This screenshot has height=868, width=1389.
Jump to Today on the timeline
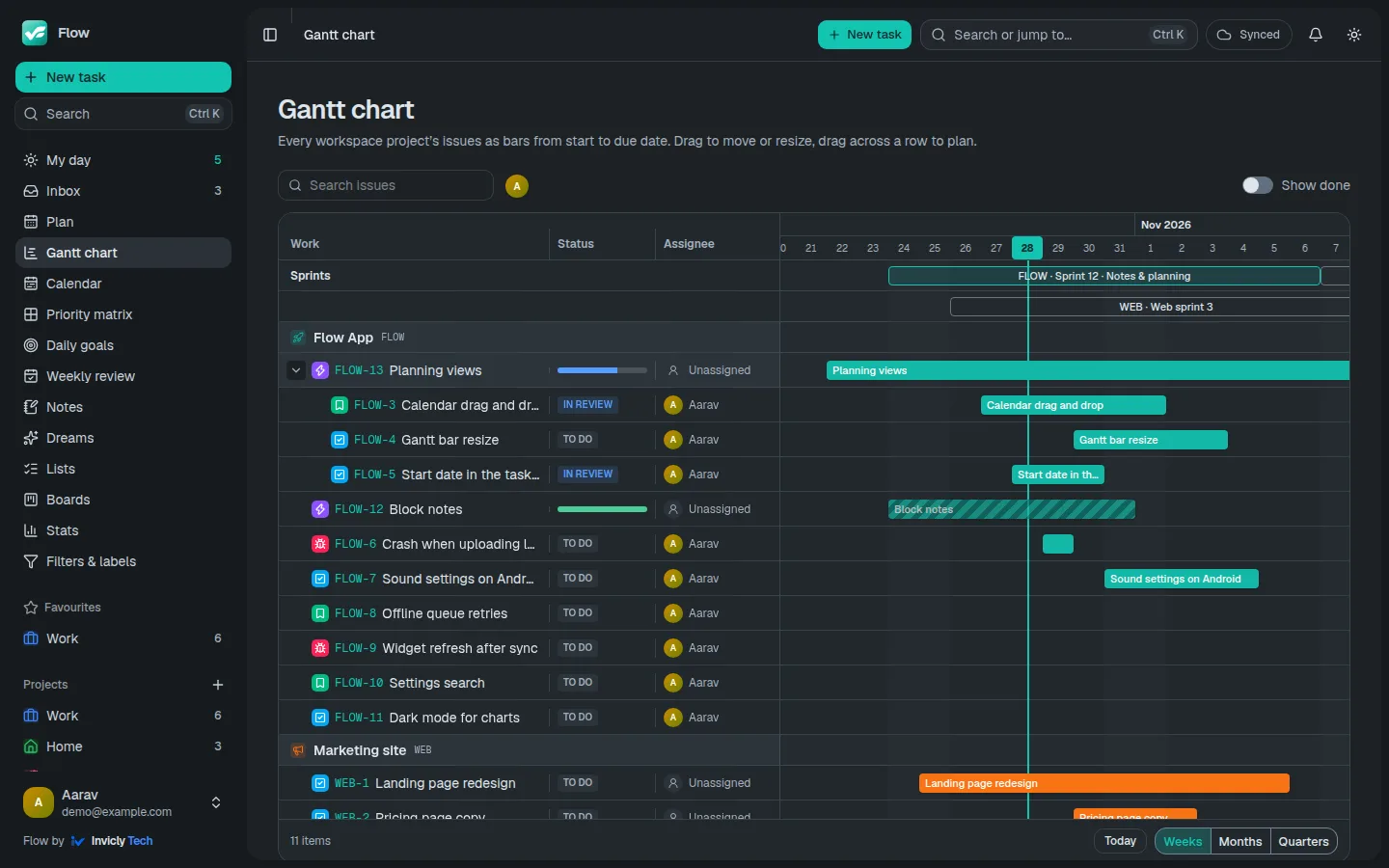tap(1120, 841)
